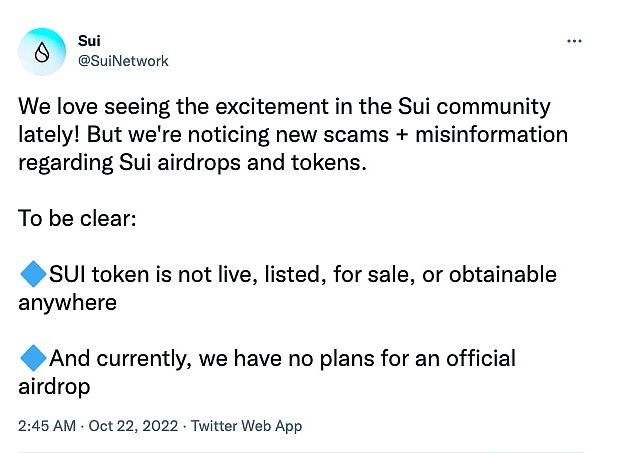Click the "scams + misinformation" phrase
Image resolution: width=624 pixels, height=453 pixels.
[x=445, y=135]
